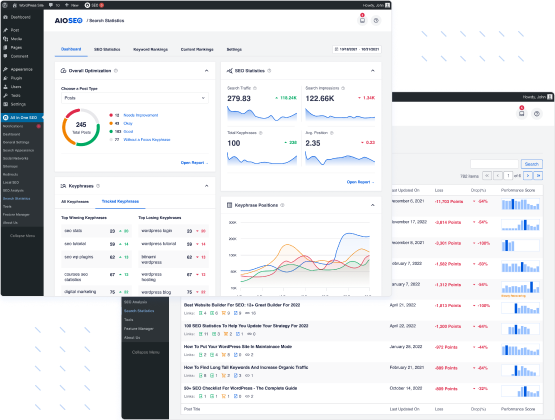Screen dimensions: 555x420
Task: Click the Search Impressions info icon
Action: tap(343, 88)
